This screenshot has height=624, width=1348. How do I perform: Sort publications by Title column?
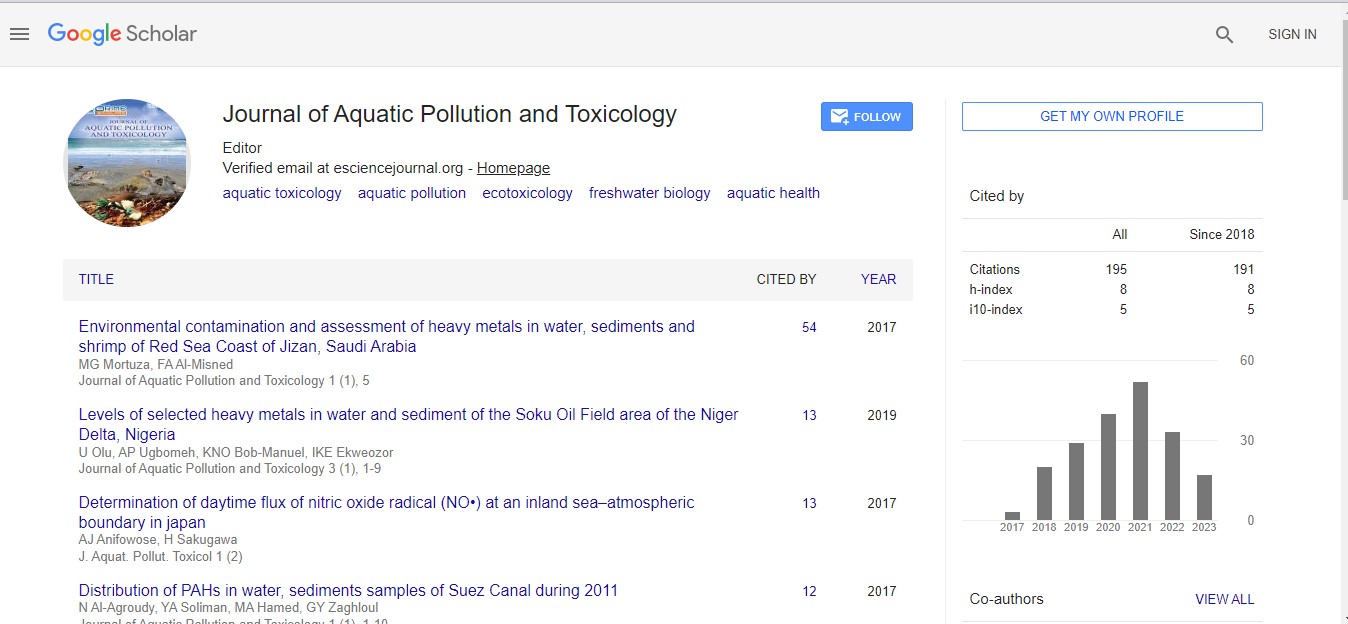[x=96, y=279]
